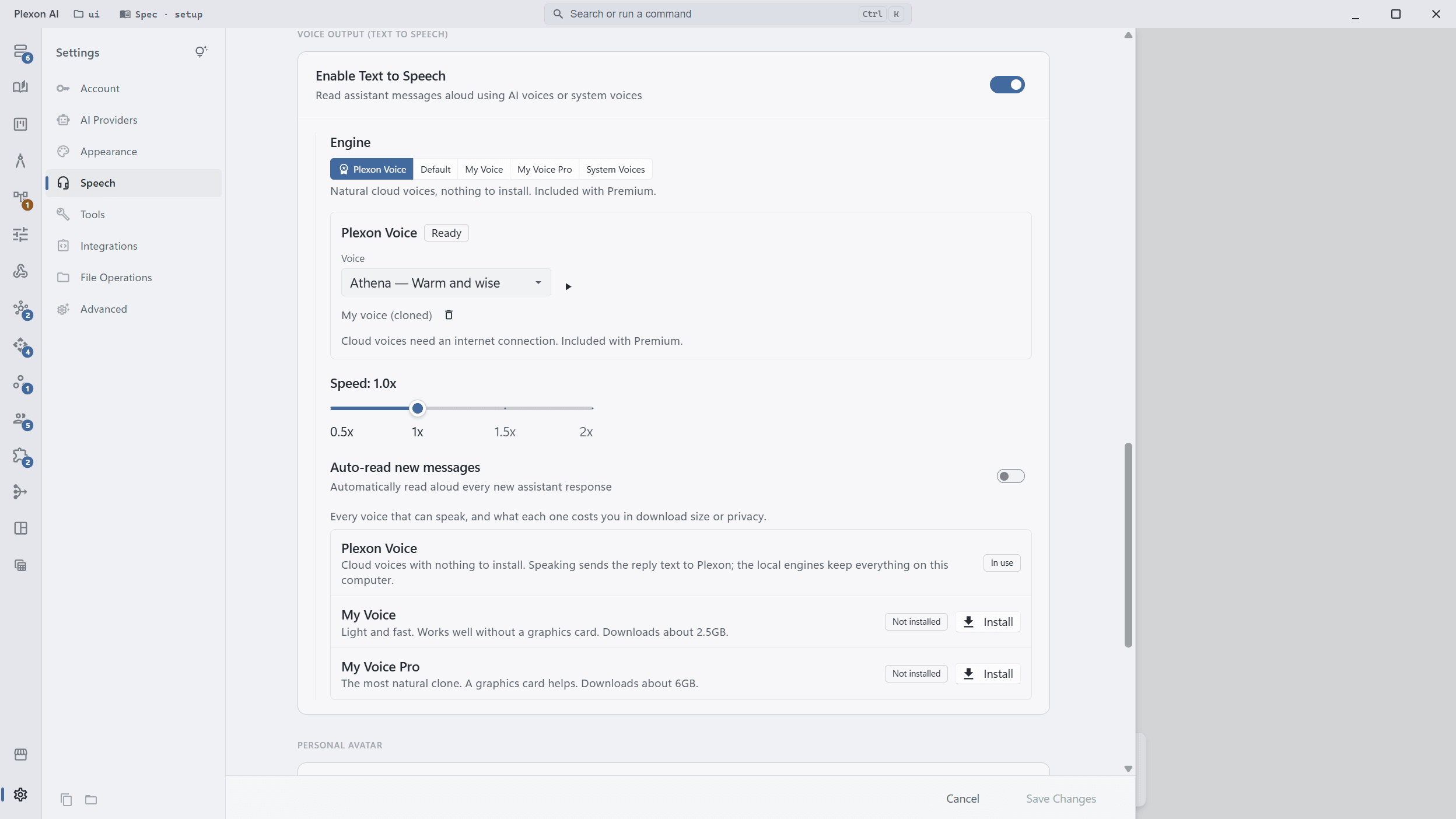Click the ui folder in title bar

(86, 14)
